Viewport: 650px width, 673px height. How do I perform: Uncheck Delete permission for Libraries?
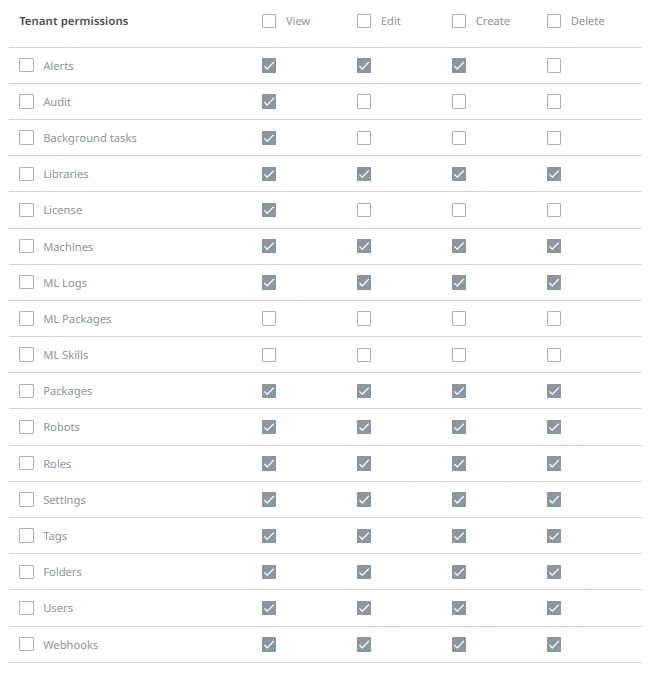click(554, 174)
